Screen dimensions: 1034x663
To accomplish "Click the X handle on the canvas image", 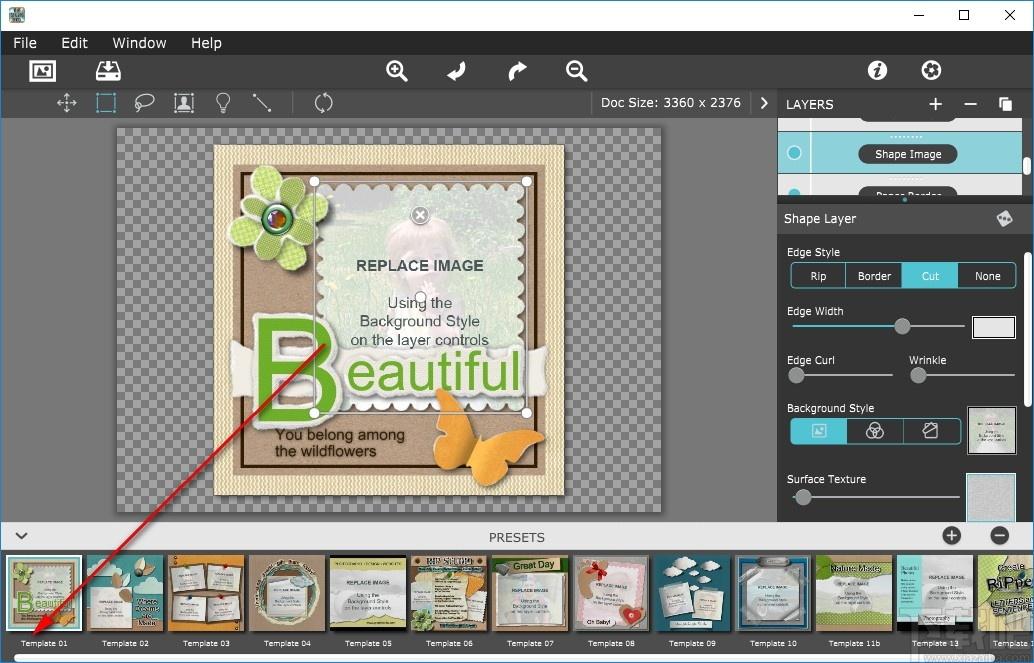I will 420,214.
